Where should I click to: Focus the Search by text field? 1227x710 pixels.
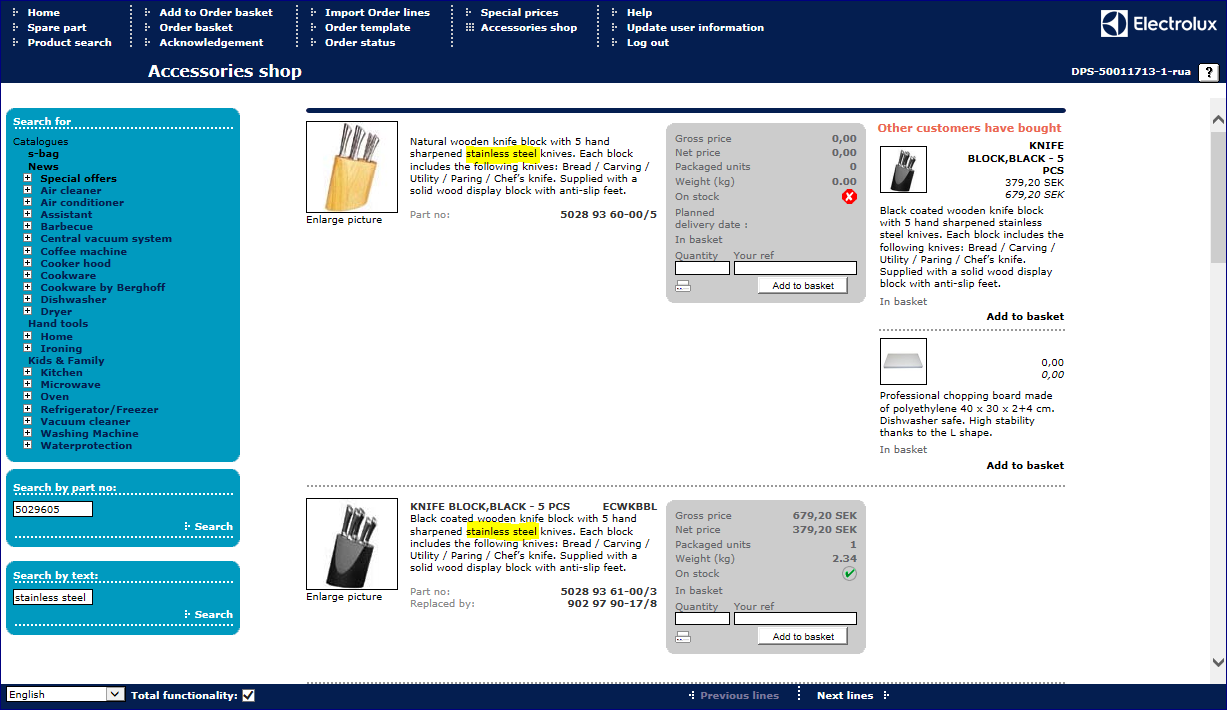click(x=53, y=597)
